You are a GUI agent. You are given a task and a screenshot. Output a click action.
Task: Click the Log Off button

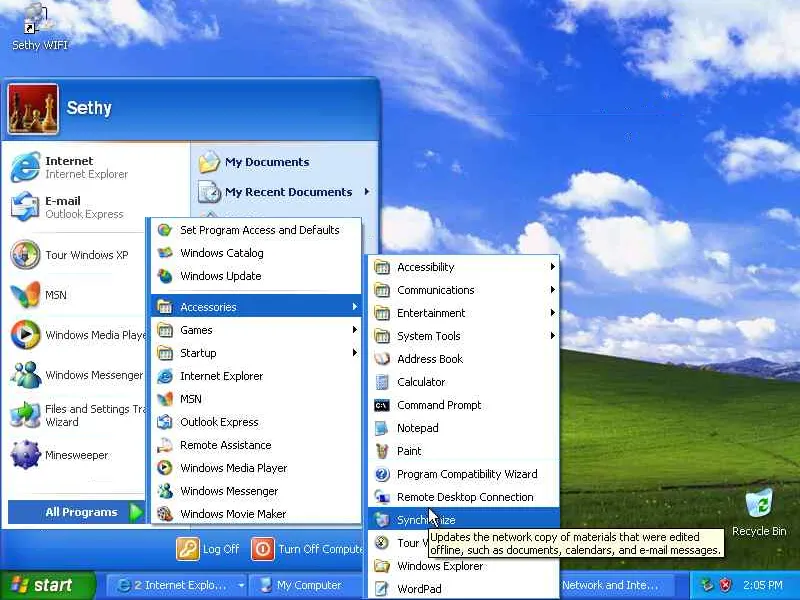click(208, 549)
